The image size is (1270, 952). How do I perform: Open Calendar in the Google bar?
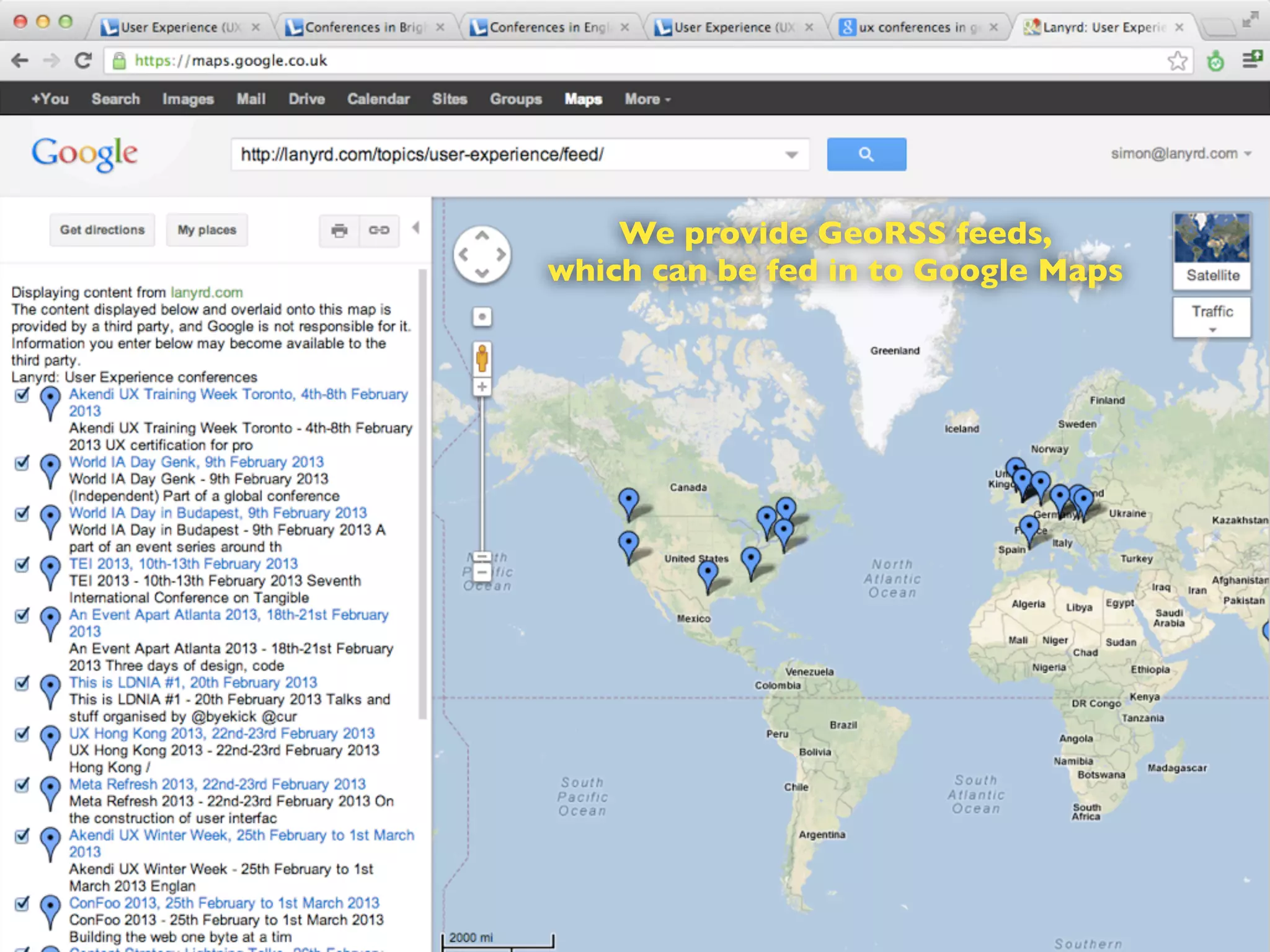[x=378, y=99]
